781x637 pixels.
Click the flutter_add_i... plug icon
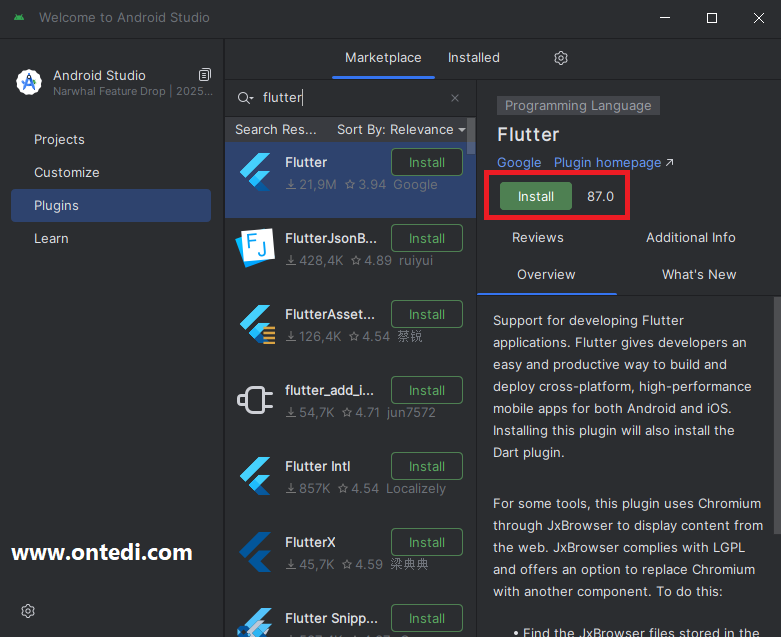click(255, 400)
